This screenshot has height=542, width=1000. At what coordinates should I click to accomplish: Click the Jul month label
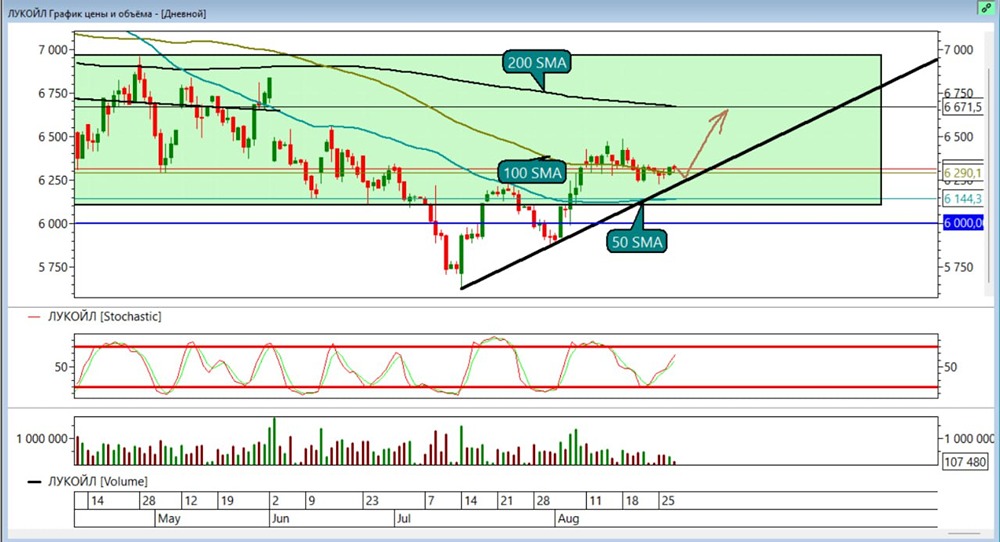click(x=404, y=518)
